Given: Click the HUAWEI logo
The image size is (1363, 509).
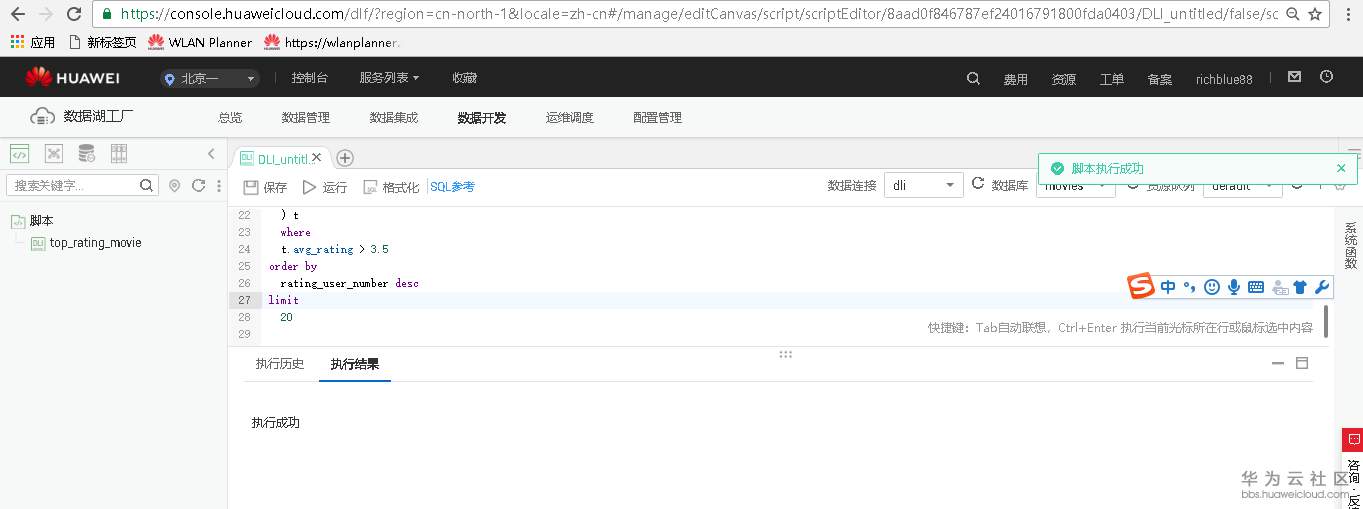Looking at the screenshot, I should point(73,78).
